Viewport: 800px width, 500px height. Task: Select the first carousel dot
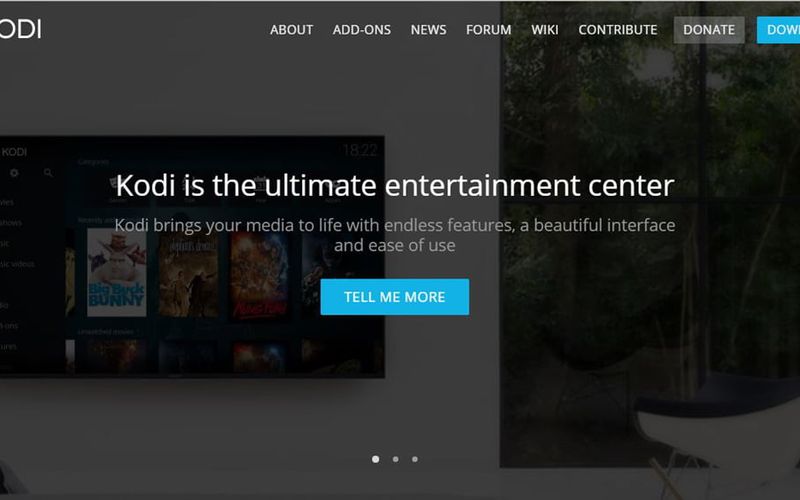pyautogui.click(x=376, y=459)
